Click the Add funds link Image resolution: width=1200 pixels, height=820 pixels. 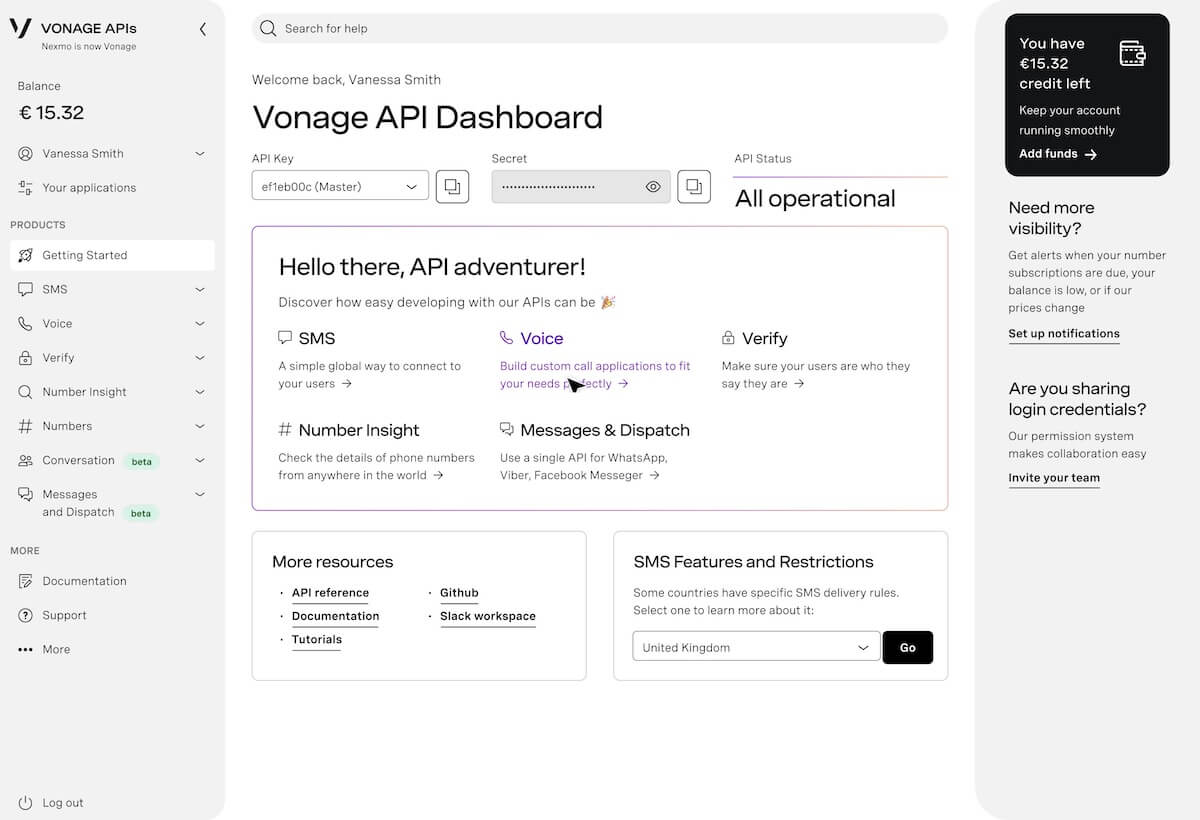pyautogui.click(x=1057, y=154)
